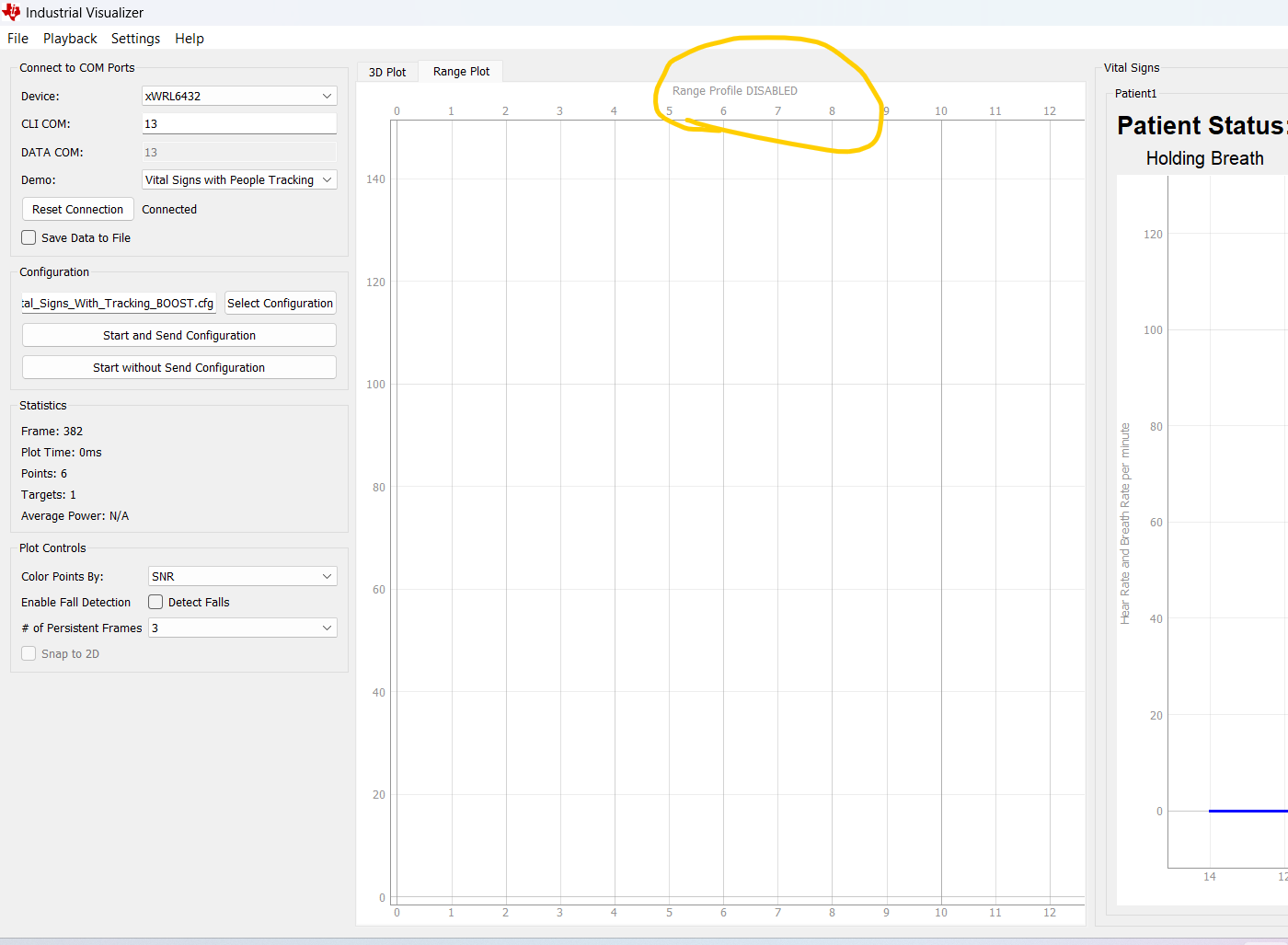Open the Help menu
Image resolution: width=1288 pixels, height=945 pixels.
(190, 39)
